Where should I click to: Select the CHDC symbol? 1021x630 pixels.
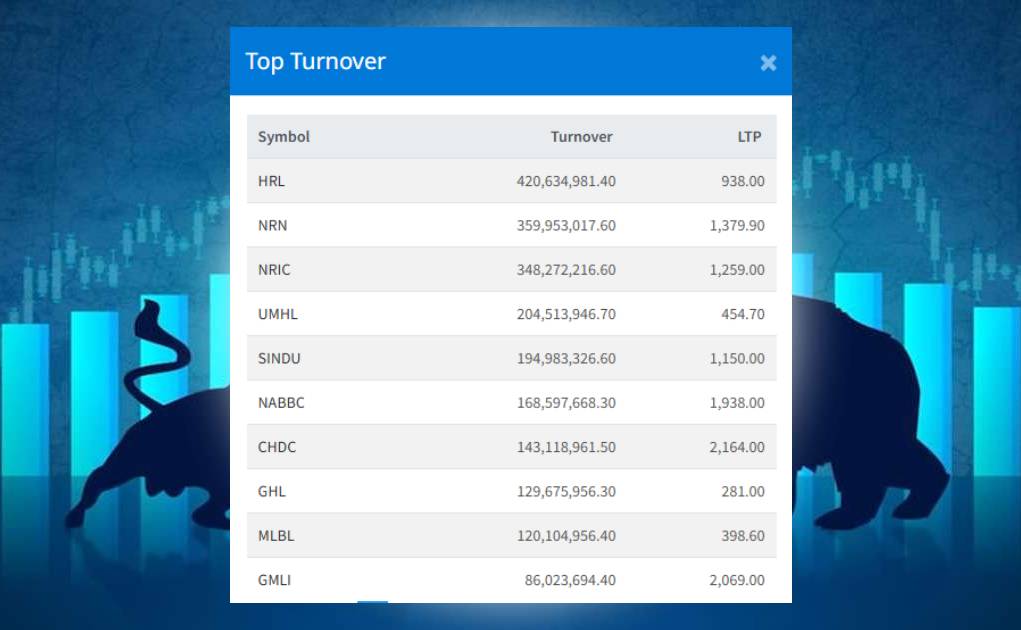(277, 447)
